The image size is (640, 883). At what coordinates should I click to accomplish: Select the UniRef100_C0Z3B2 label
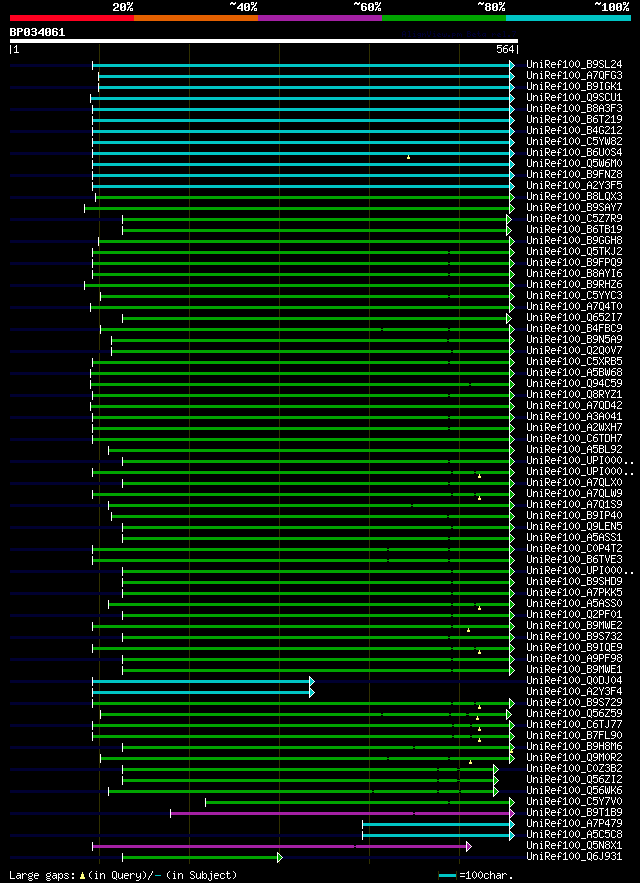pos(574,768)
